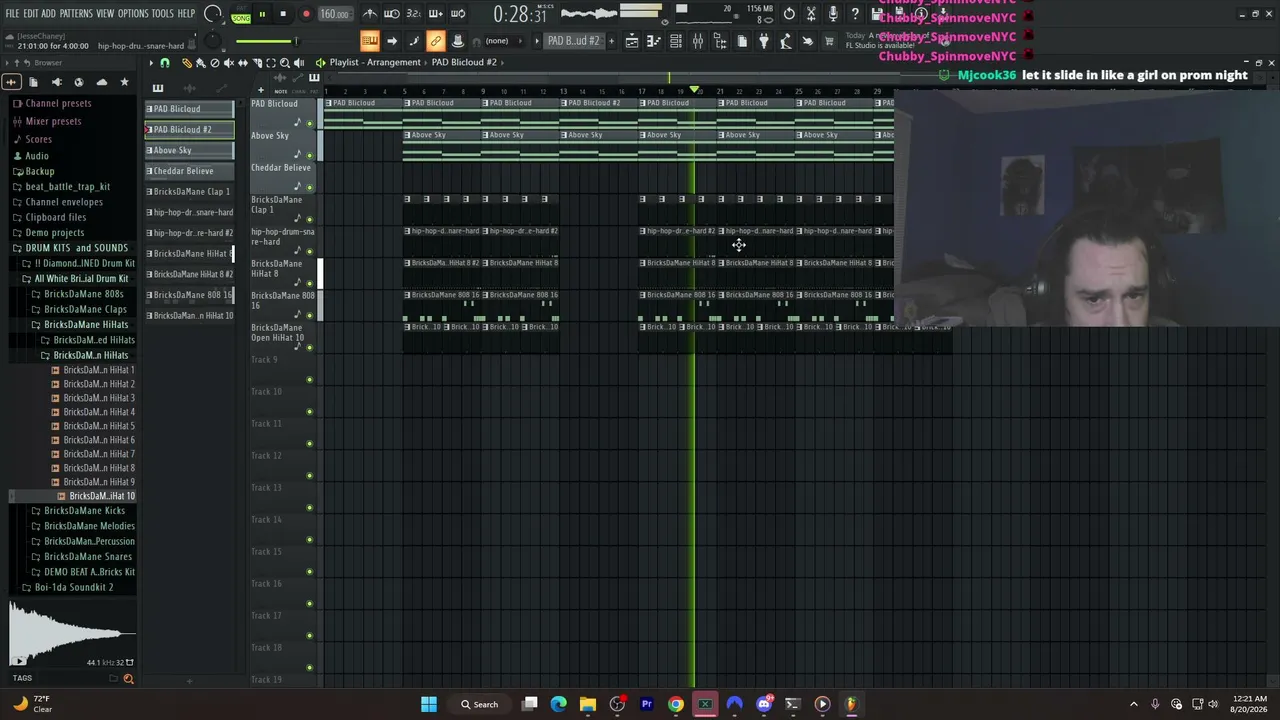The image size is (1280, 720).
Task: Collapse the BricksDaMane HiHats folder
Action: (79, 325)
